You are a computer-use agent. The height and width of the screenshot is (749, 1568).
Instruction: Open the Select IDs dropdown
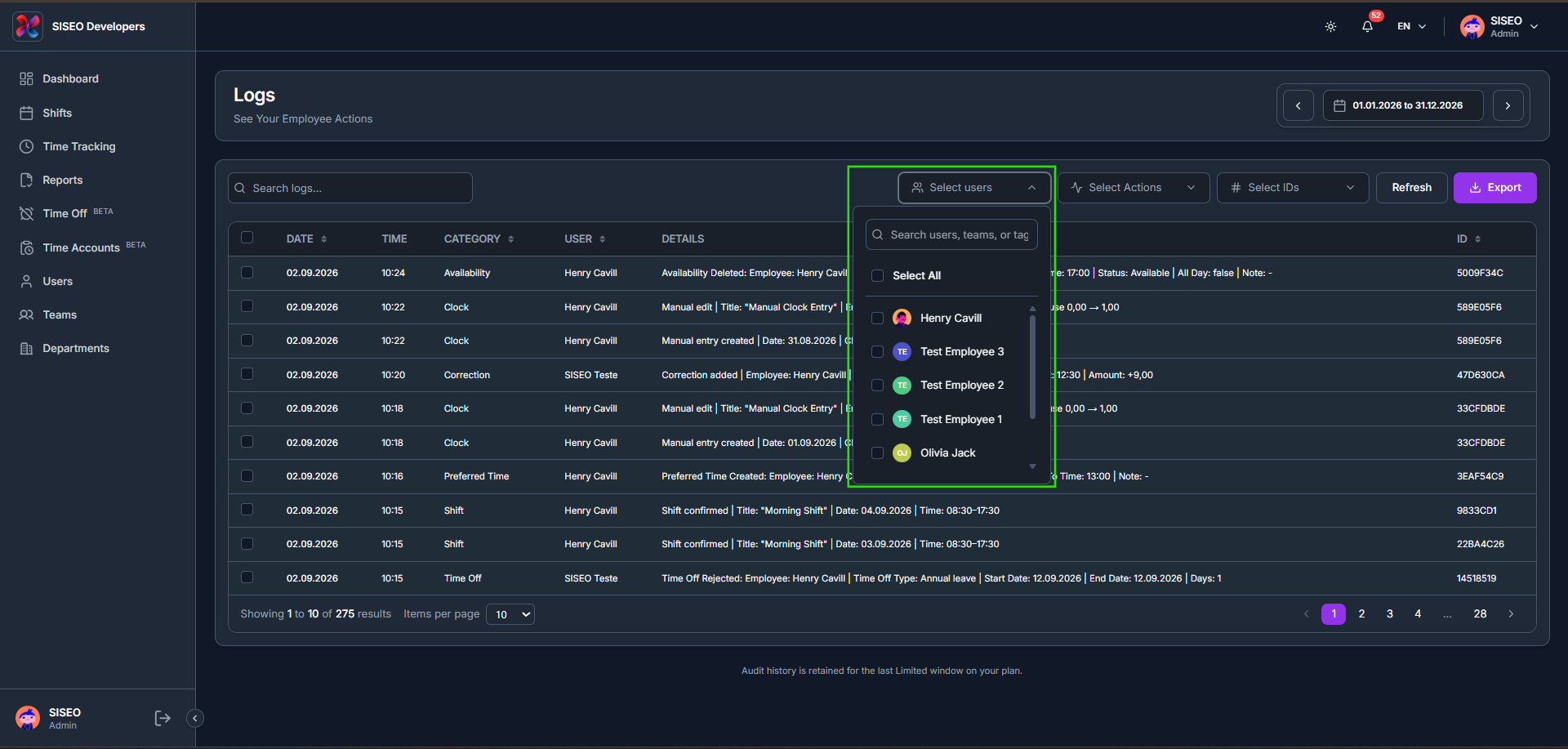(x=1293, y=188)
